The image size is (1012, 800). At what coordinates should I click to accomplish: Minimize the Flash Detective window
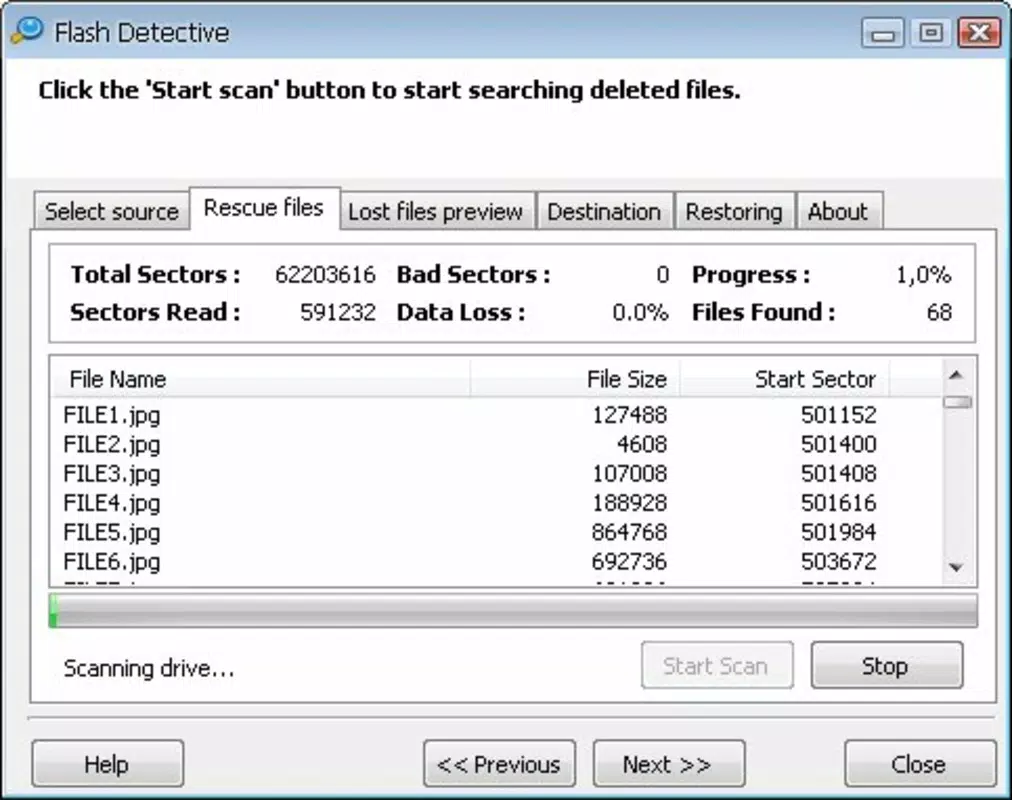882,32
